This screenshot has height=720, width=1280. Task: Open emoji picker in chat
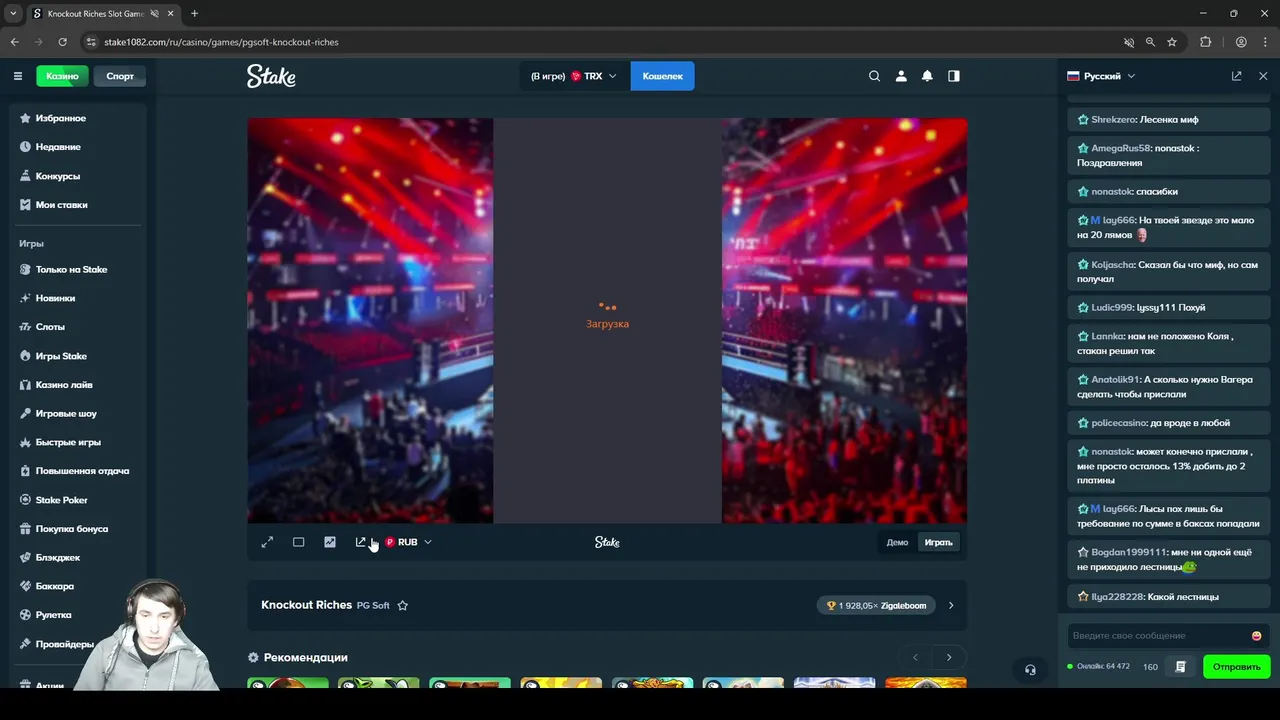(x=1257, y=636)
